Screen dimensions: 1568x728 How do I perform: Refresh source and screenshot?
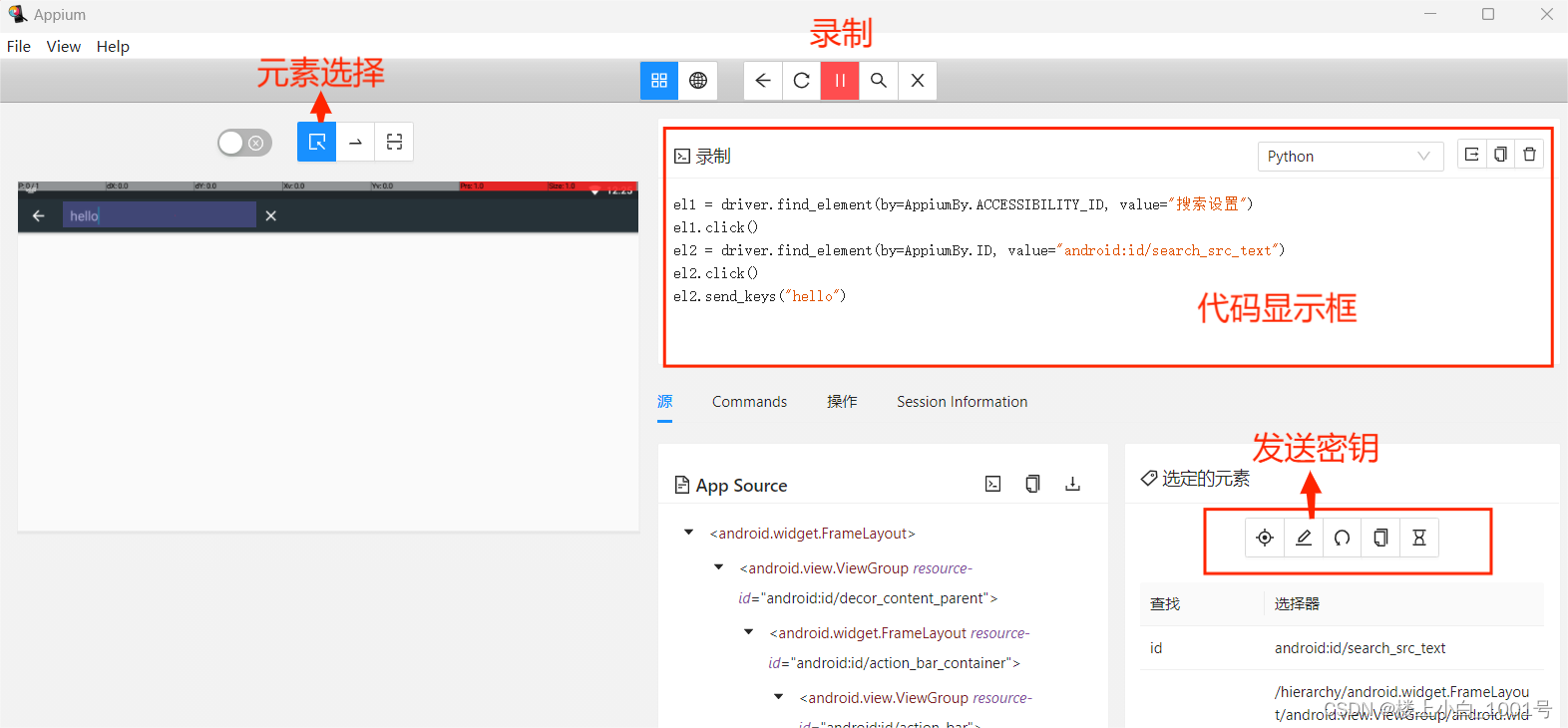pyautogui.click(x=802, y=81)
